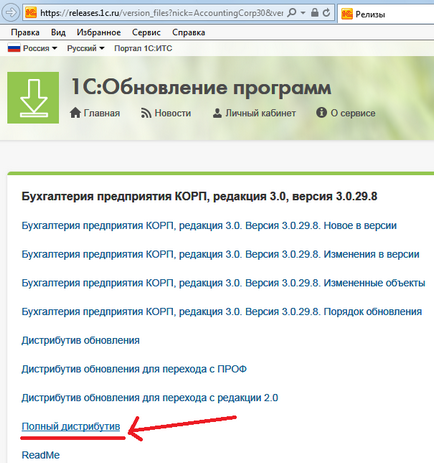The height and width of the screenshot is (463, 434).
Task: Click the browser forward arrow button
Action: click(11, 13)
